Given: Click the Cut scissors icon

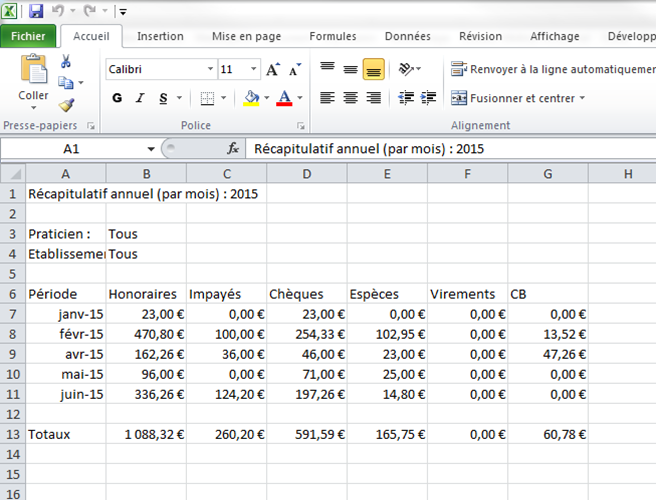Looking at the screenshot, I should click(x=66, y=62).
